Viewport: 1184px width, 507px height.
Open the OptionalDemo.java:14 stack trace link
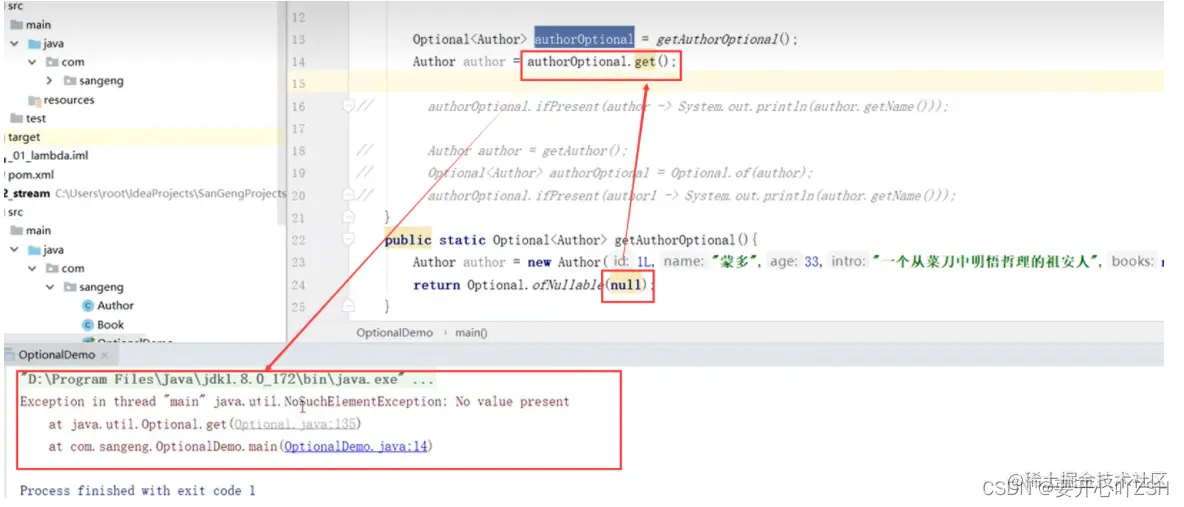356,447
